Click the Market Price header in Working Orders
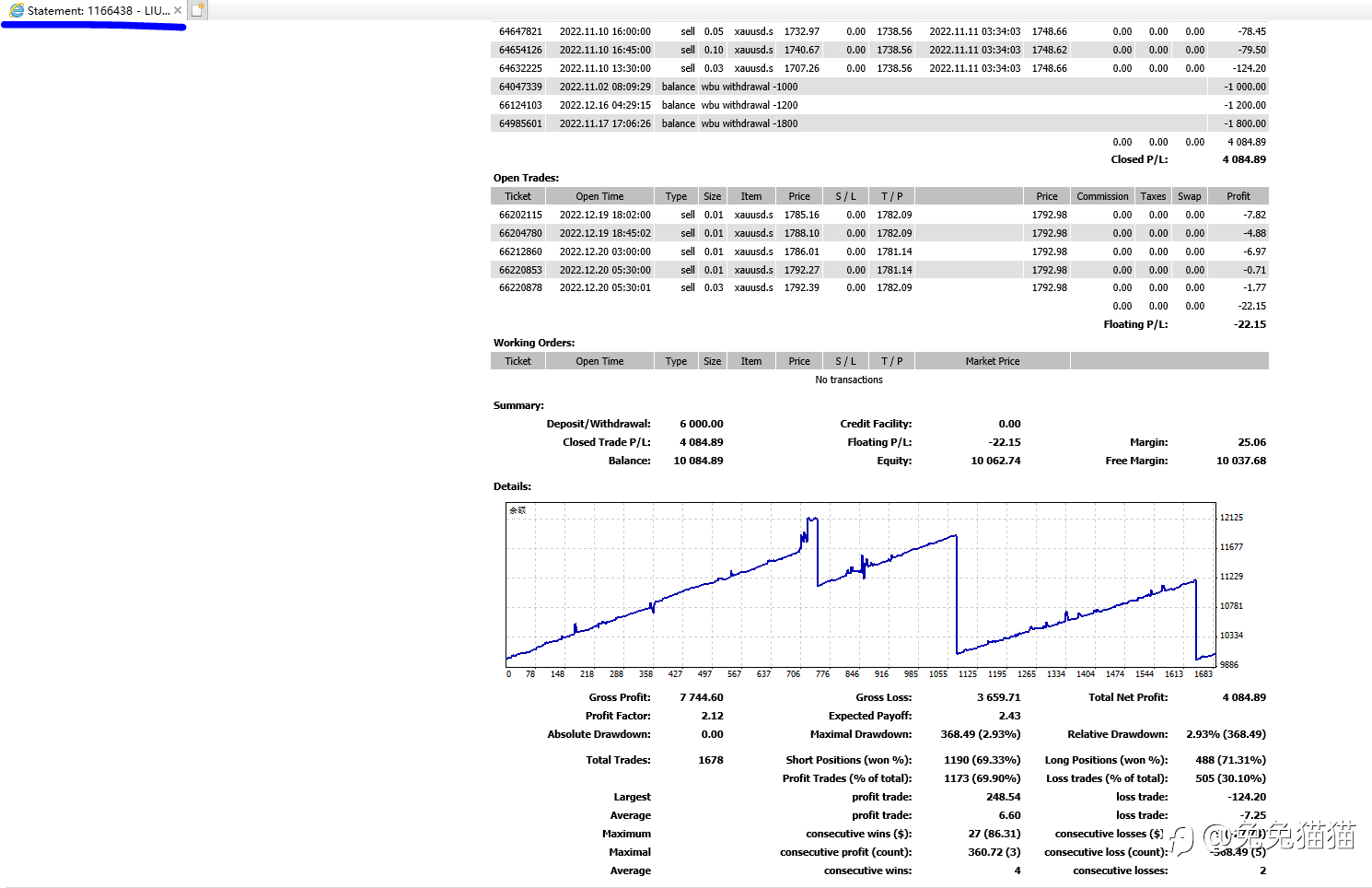The image size is (1372, 888). [x=993, y=361]
